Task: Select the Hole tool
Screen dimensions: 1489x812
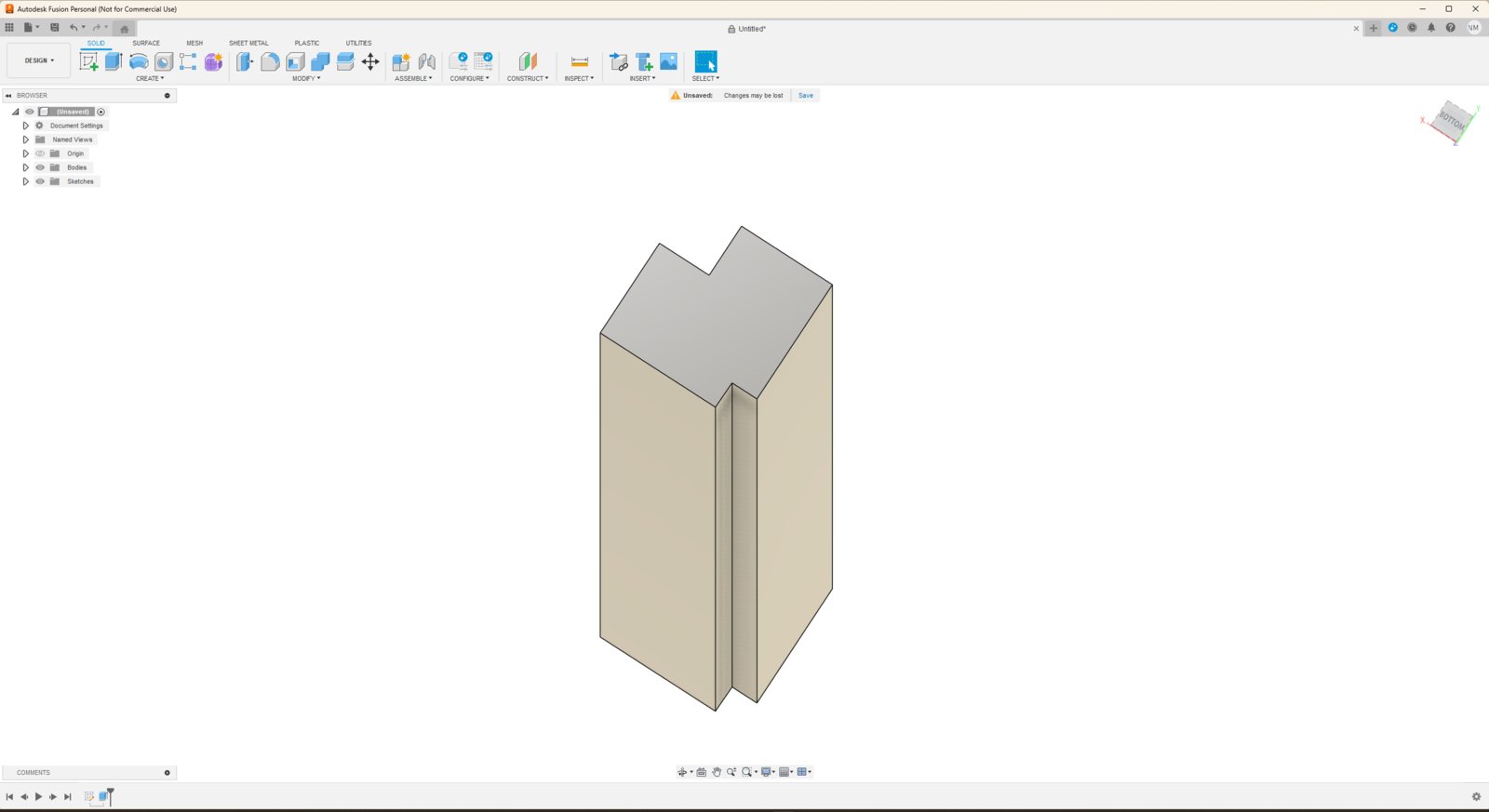Action: coord(164,61)
